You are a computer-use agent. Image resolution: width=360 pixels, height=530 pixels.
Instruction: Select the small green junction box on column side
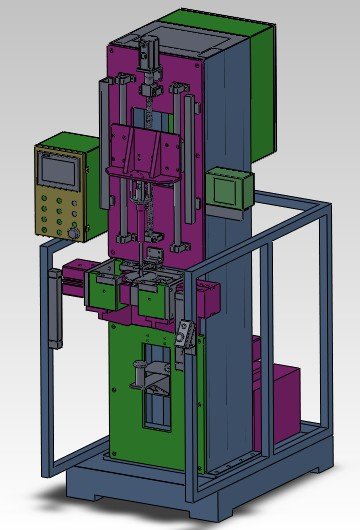click(x=229, y=187)
